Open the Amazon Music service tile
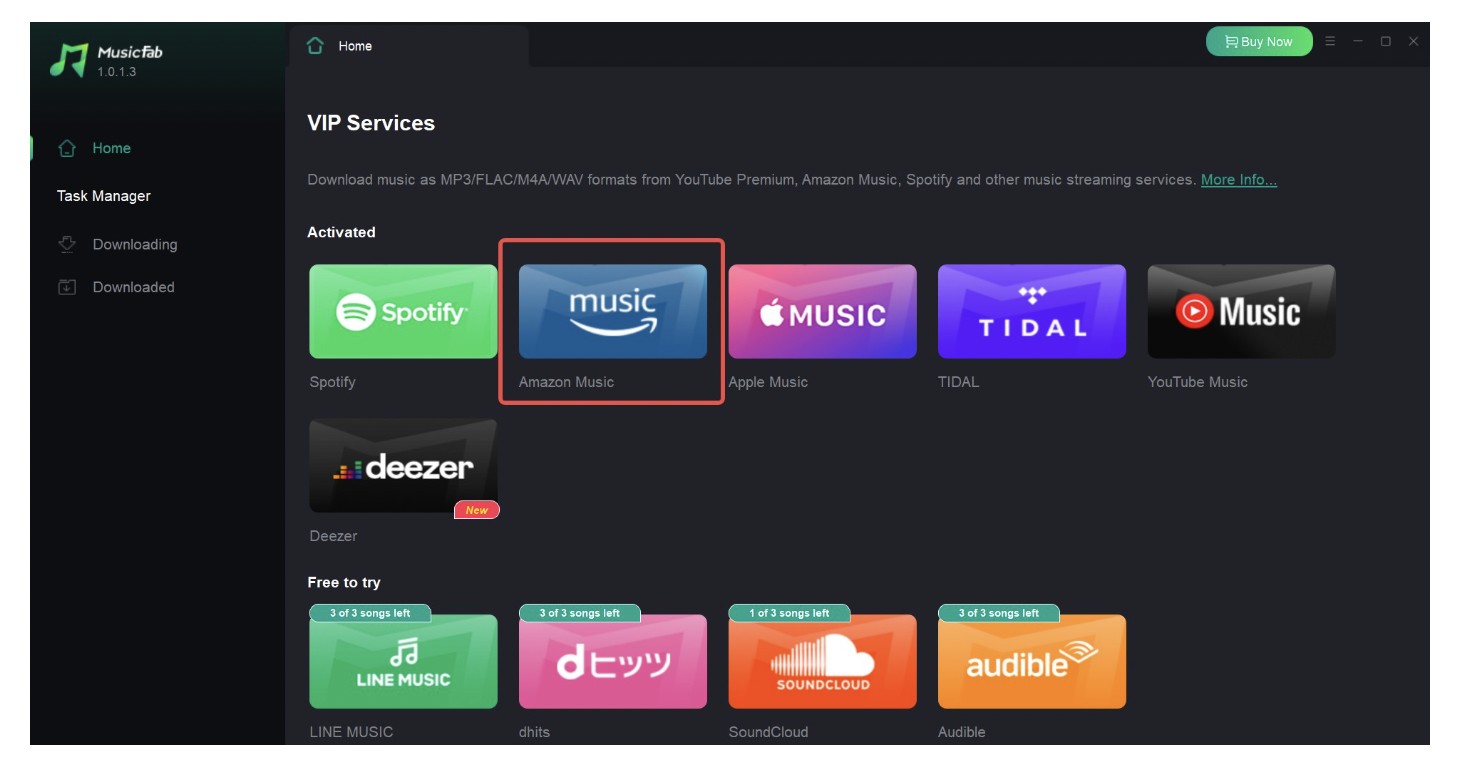The height and width of the screenshot is (766, 1458). (612, 311)
